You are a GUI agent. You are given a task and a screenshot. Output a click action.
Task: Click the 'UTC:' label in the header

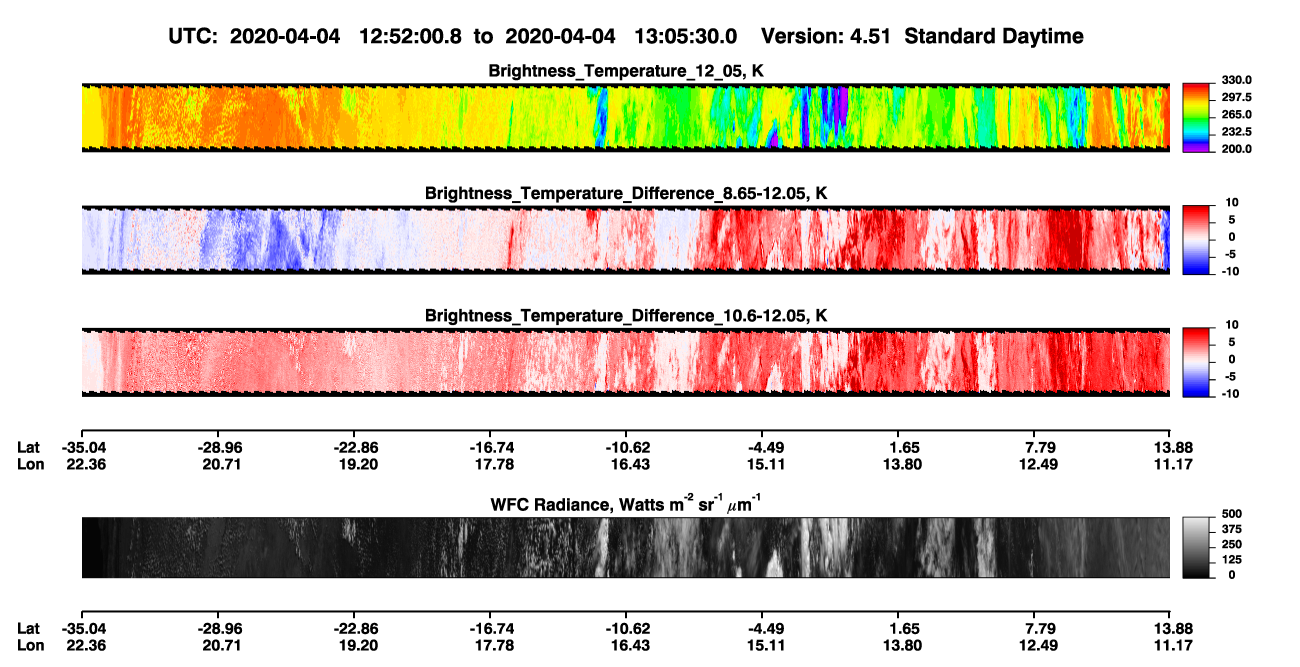[x=192, y=36]
